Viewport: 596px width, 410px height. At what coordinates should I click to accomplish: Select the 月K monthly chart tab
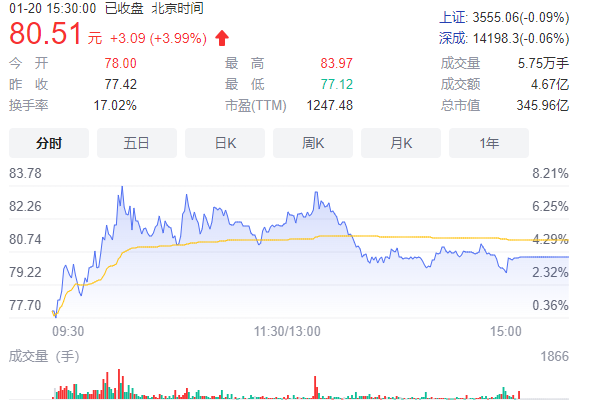(401, 143)
